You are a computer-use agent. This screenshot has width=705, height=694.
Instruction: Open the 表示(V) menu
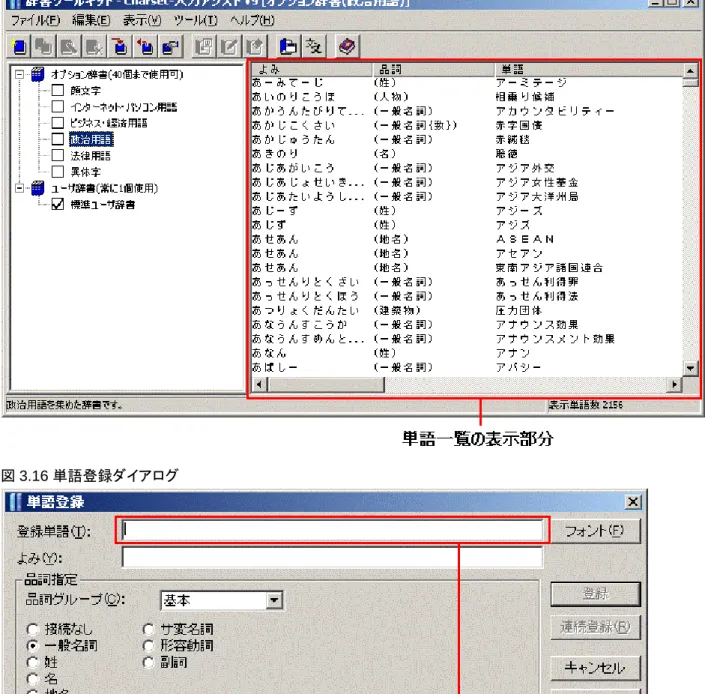click(142, 20)
